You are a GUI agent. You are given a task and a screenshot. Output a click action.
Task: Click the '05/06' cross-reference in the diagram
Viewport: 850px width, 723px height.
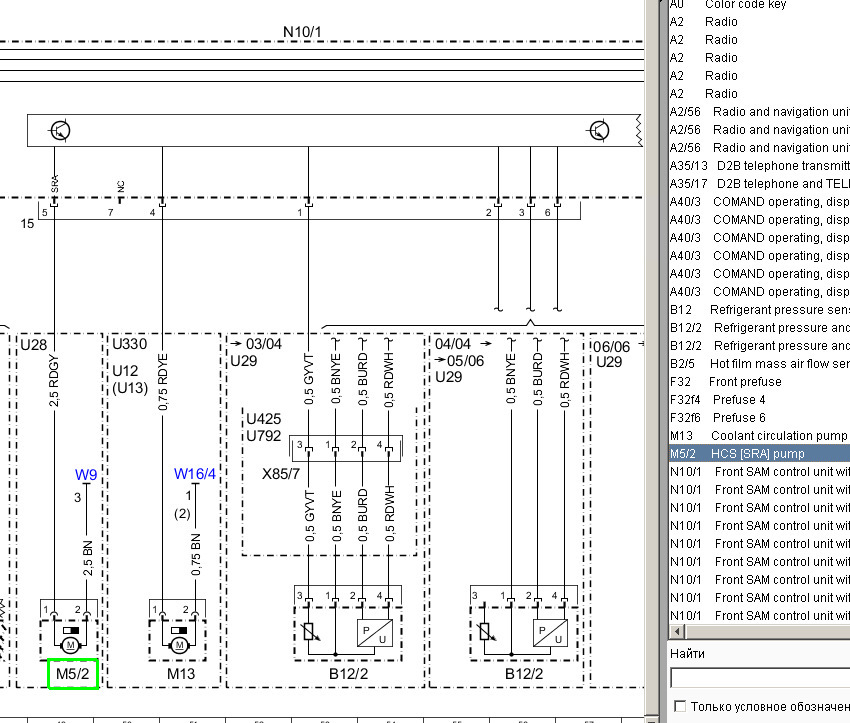pyautogui.click(x=466, y=361)
